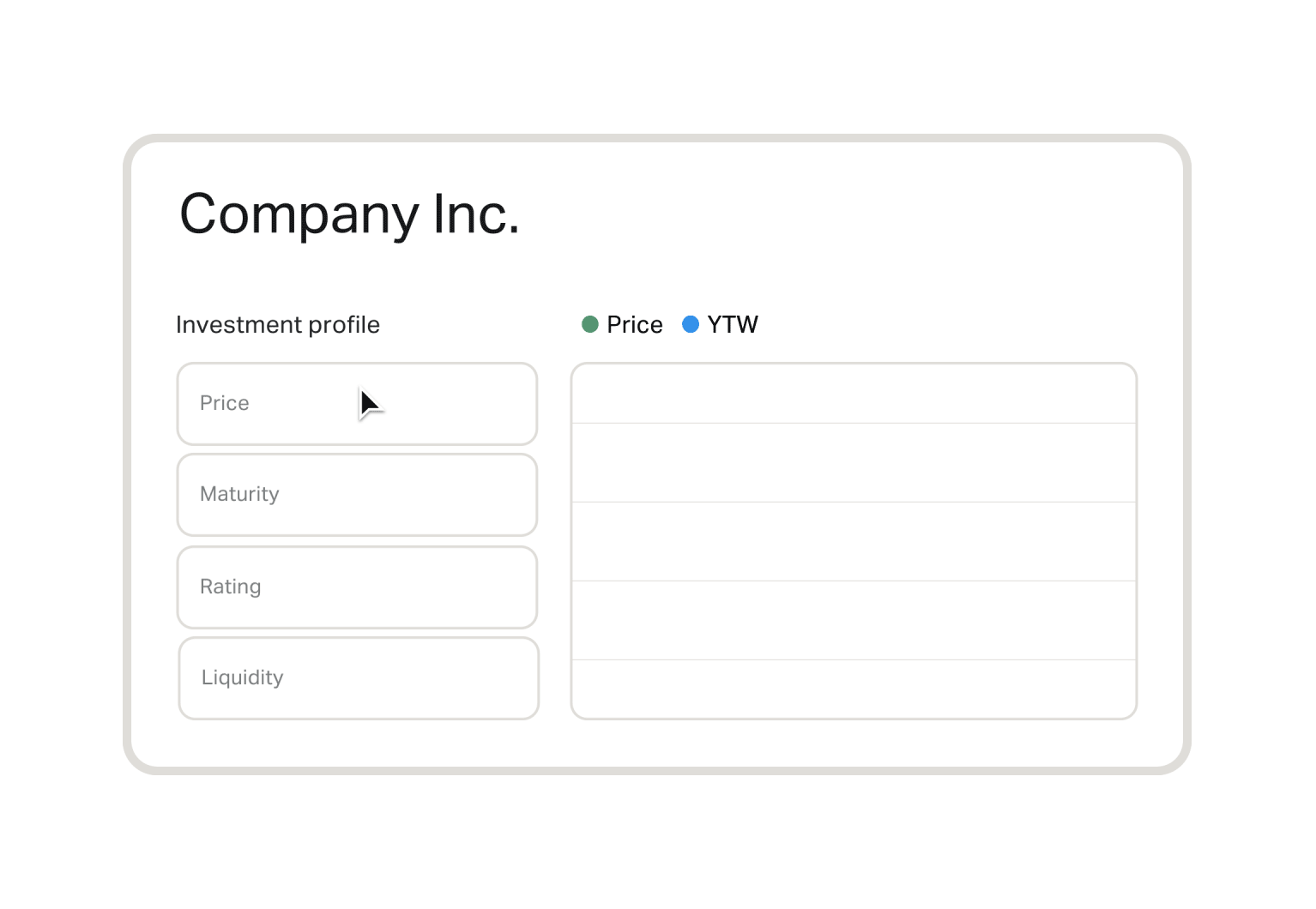Image resolution: width=1316 pixels, height=909 pixels.
Task: Select the Maturity profile field
Action: click(357, 495)
